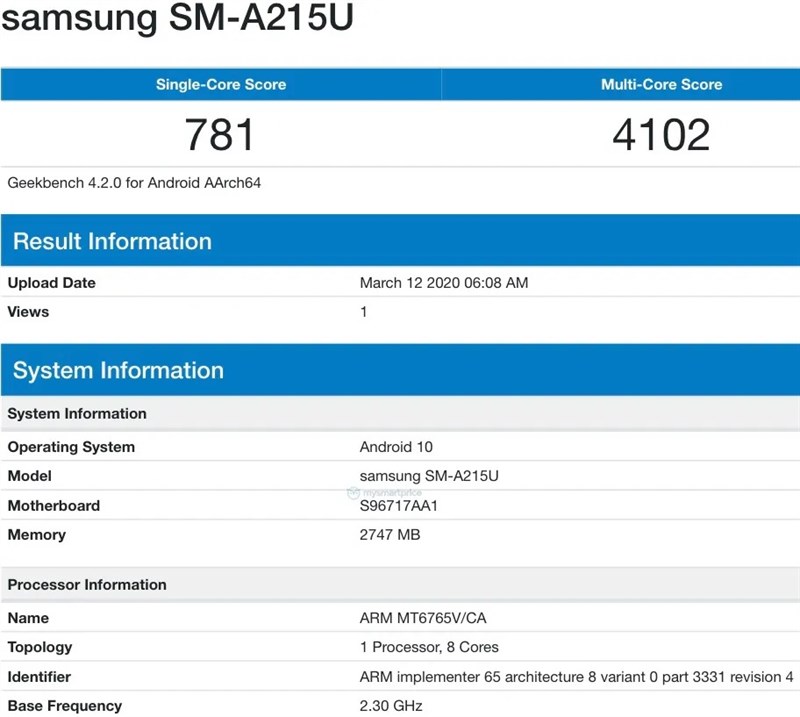Select the Multi-Core Score header
This screenshot has width=800, height=717.
660,85
